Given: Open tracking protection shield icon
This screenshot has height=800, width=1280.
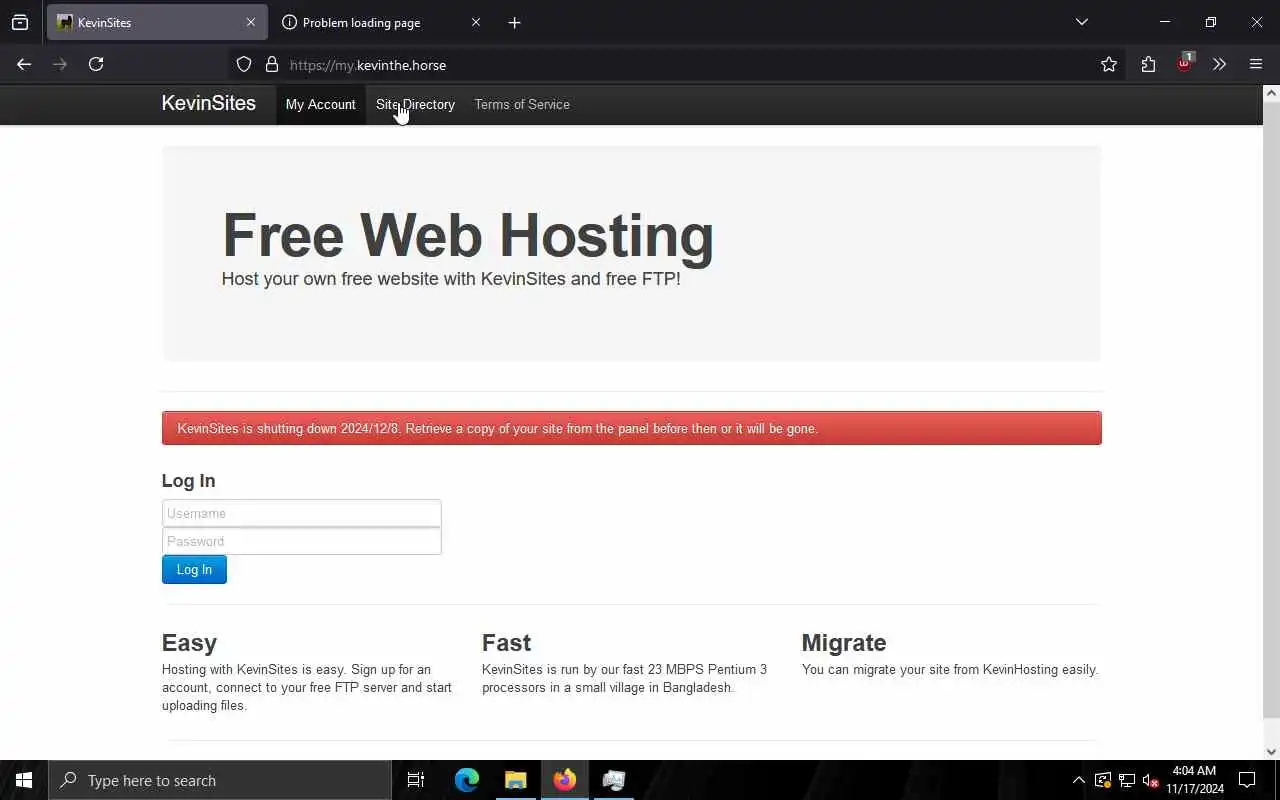Looking at the screenshot, I should point(244,64).
